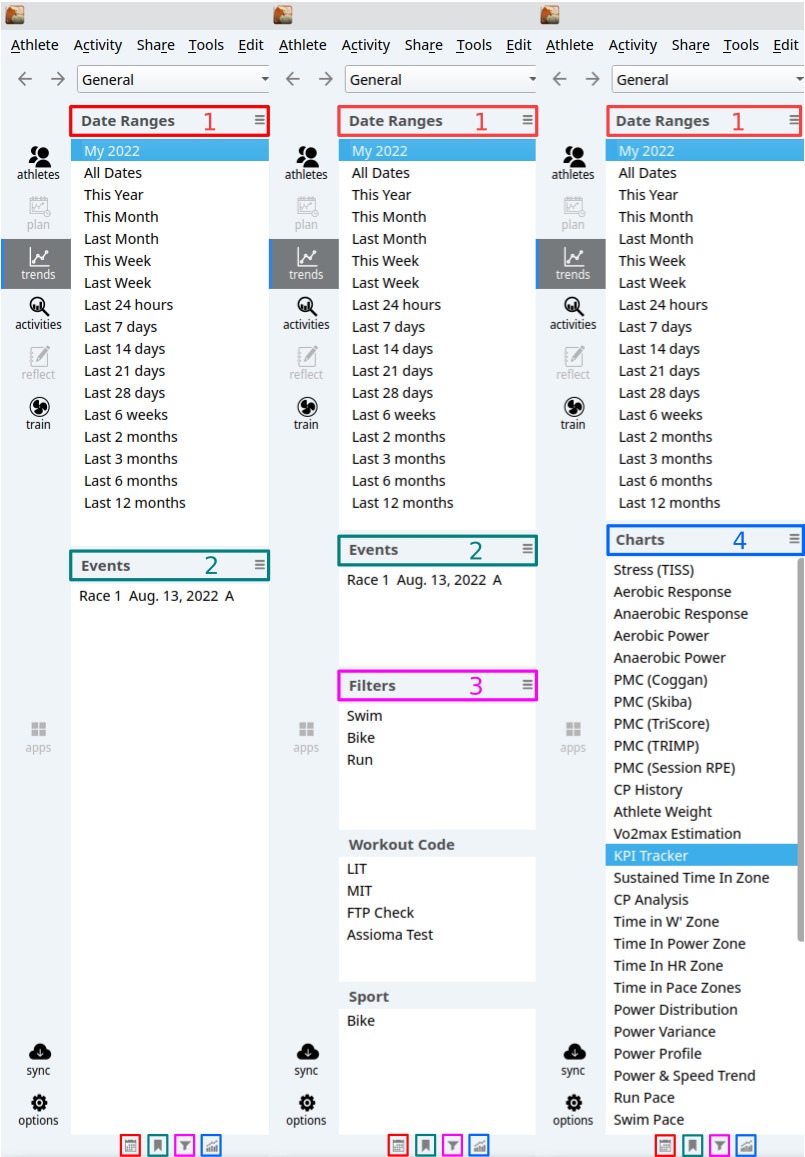Go forward using left panel's forward arrow

click(58, 79)
